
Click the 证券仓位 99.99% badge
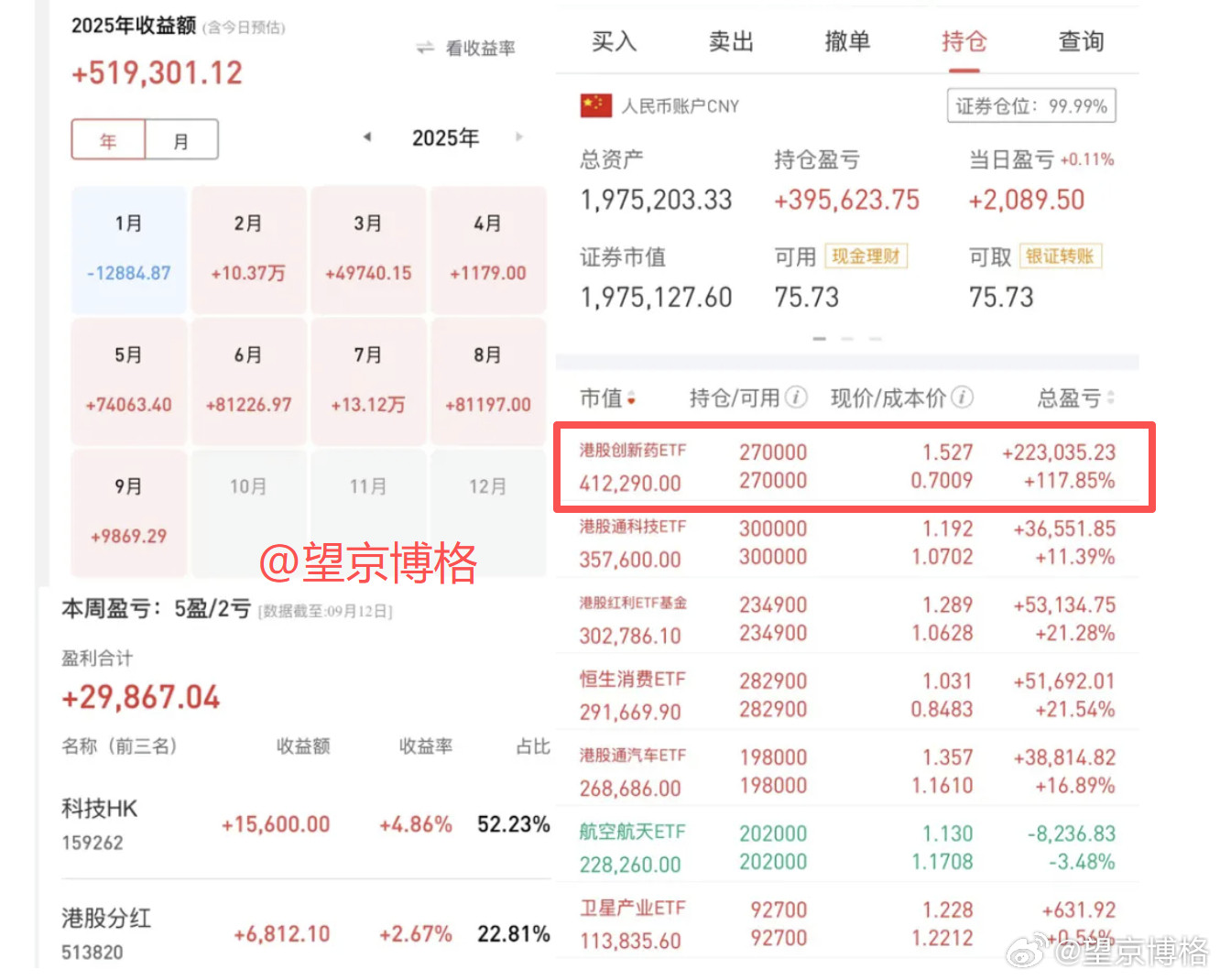tap(1031, 106)
